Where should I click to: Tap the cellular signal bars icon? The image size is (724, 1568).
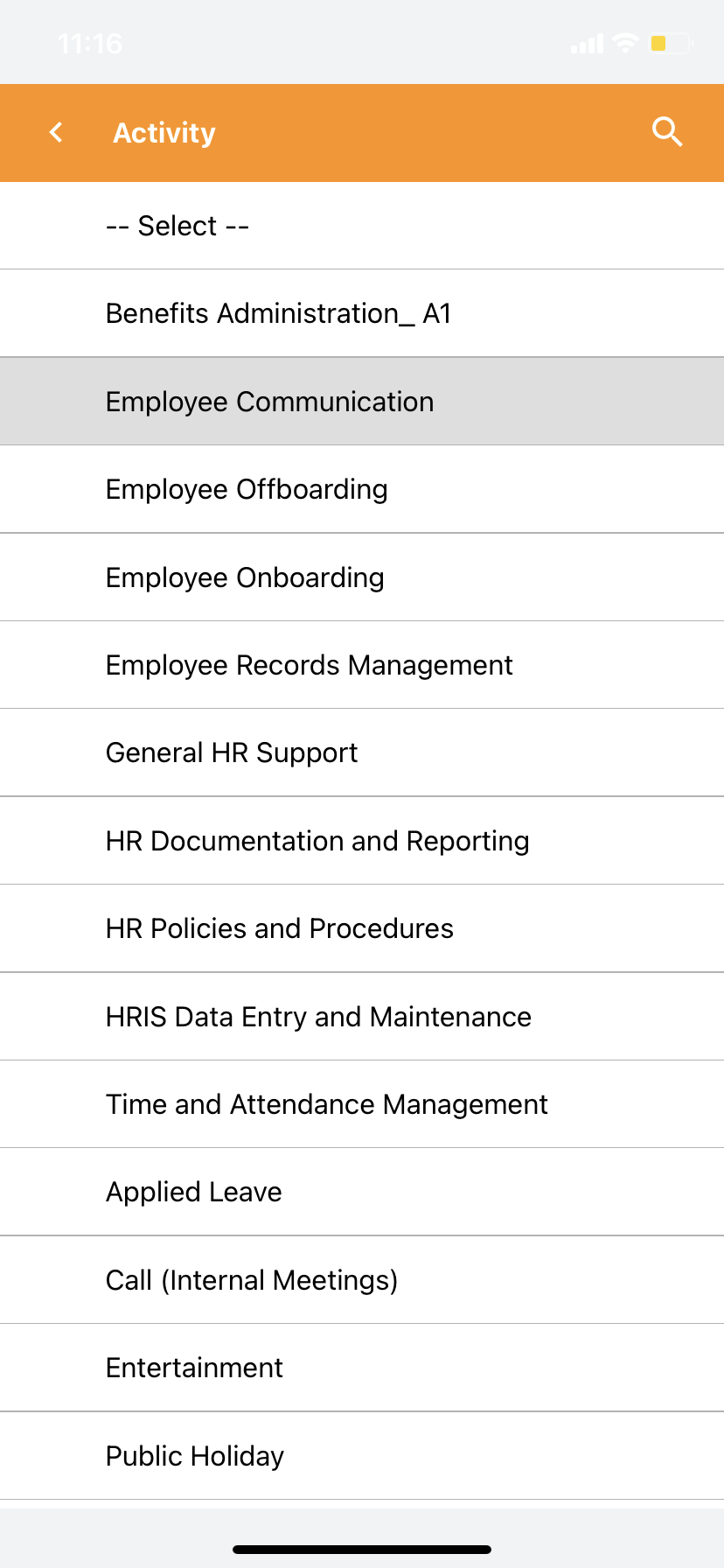(x=587, y=44)
